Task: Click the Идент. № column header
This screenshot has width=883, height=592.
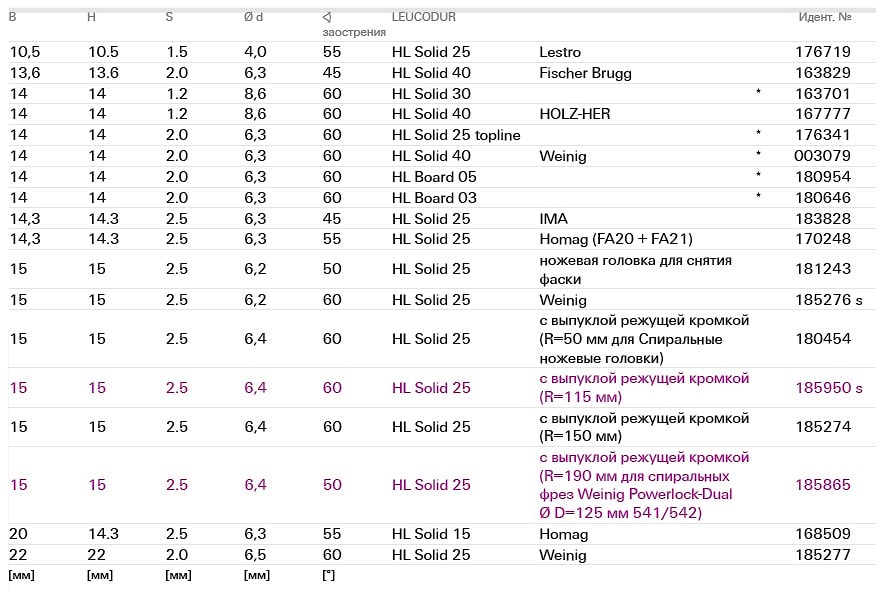Action: [x=824, y=18]
